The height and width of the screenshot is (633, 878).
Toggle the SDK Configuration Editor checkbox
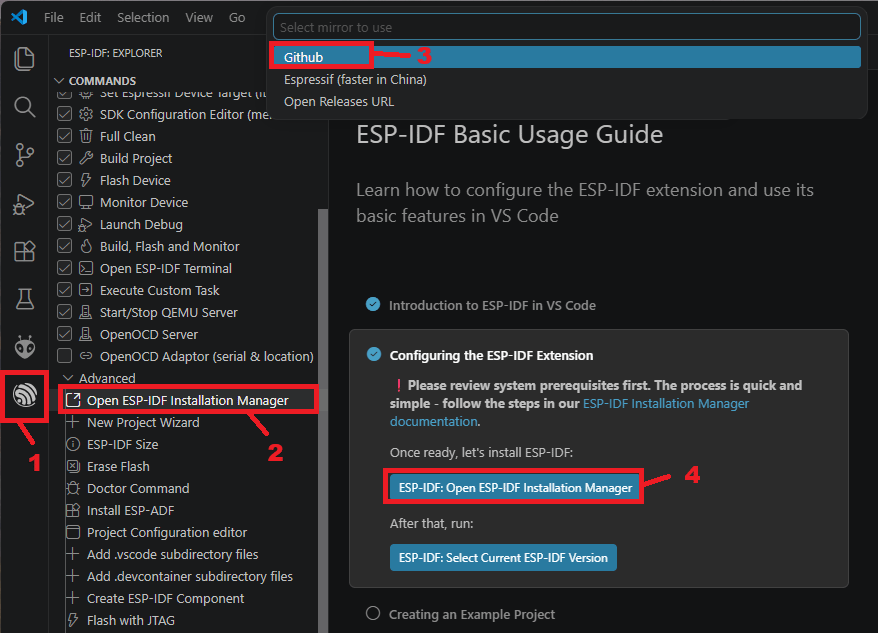point(64,114)
